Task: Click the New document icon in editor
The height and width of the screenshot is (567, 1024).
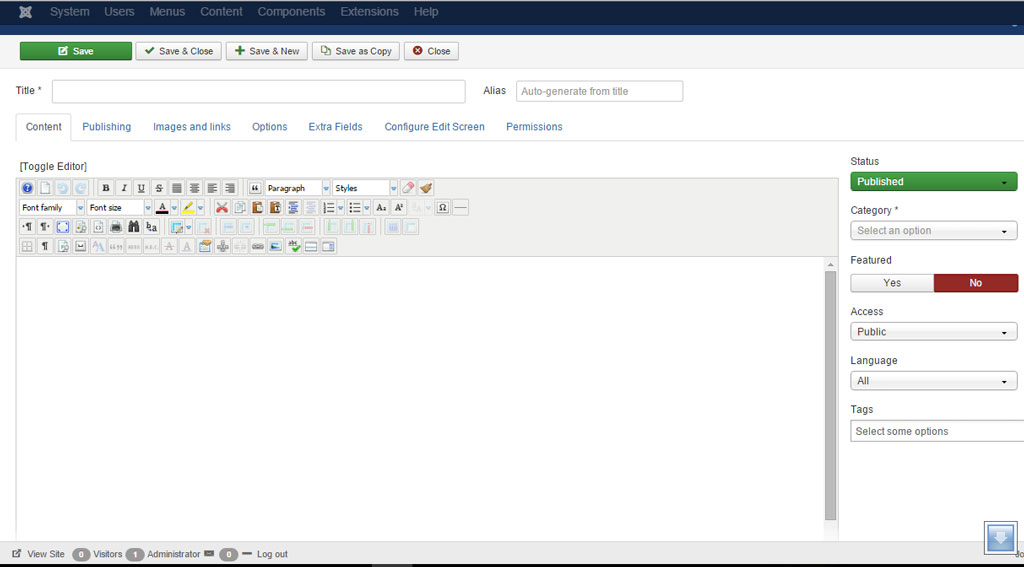Action: [x=44, y=188]
